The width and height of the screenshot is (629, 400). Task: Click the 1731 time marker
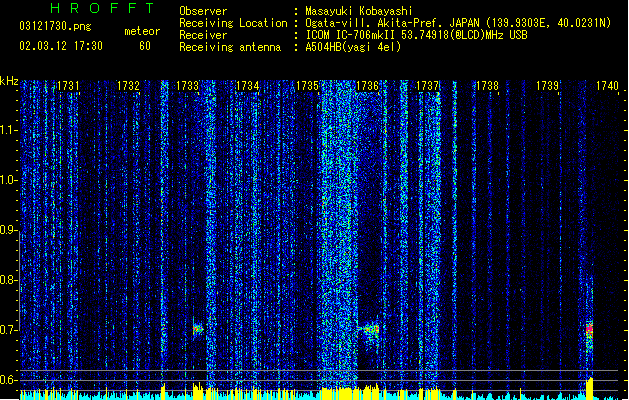(x=68, y=86)
